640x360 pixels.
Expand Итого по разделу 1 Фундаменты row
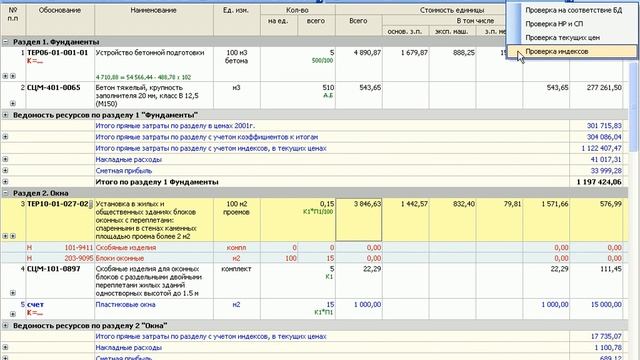click(x=5, y=182)
